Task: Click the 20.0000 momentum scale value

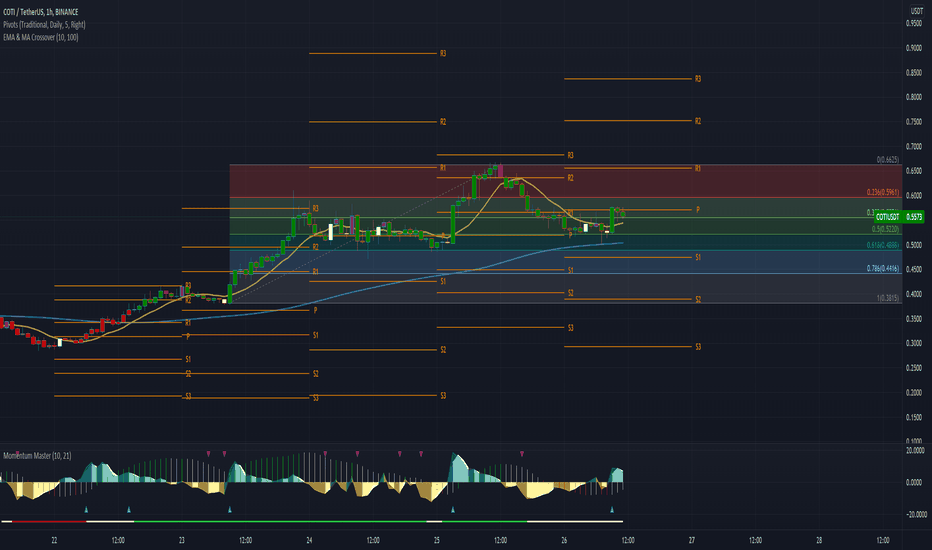Action: (915, 450)
